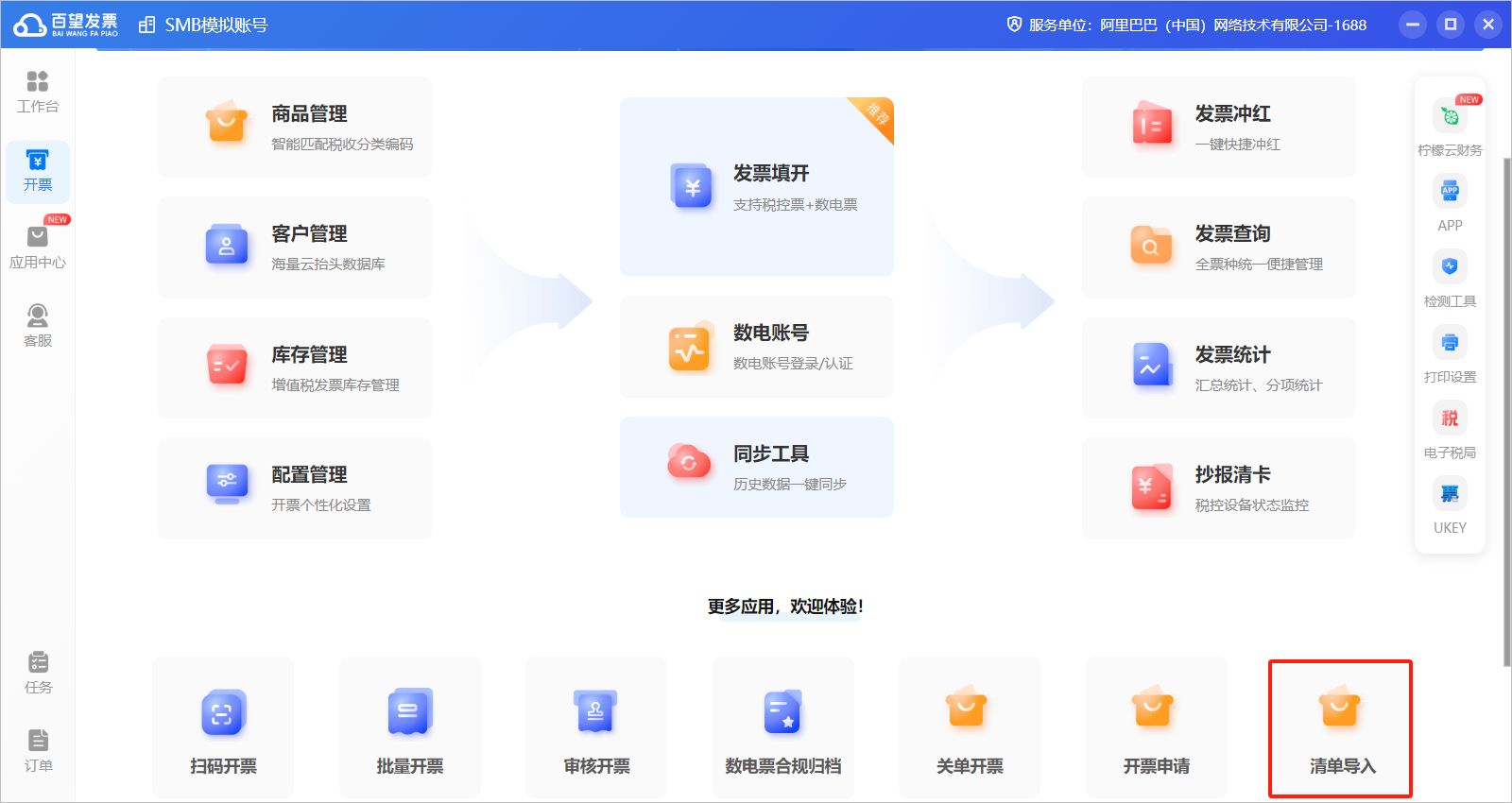Image resolution: width=1512 pixels, height=803 pixels.
Task: Click the 客户管理 card icon
Action: click(226, 245)
